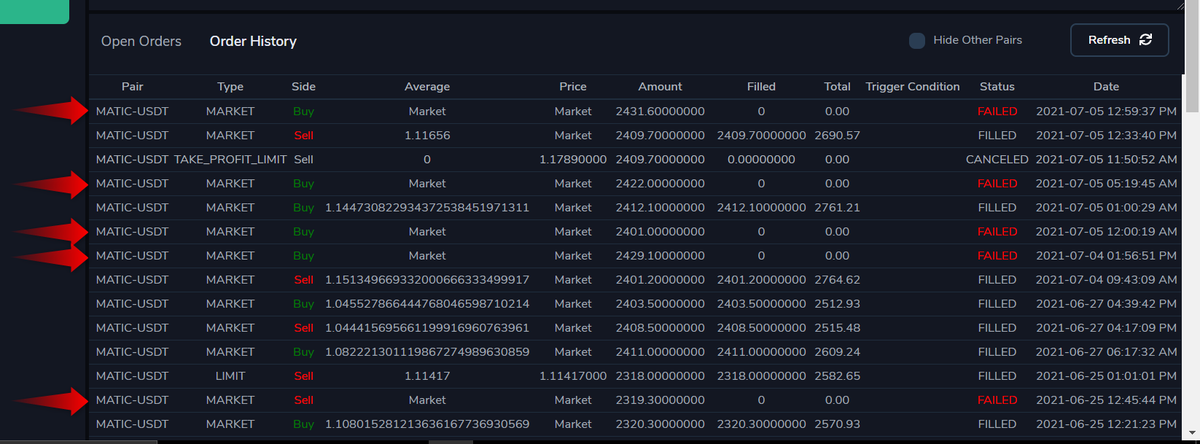
Task: Click the Date column header
Action: (x=1106, y=87)
